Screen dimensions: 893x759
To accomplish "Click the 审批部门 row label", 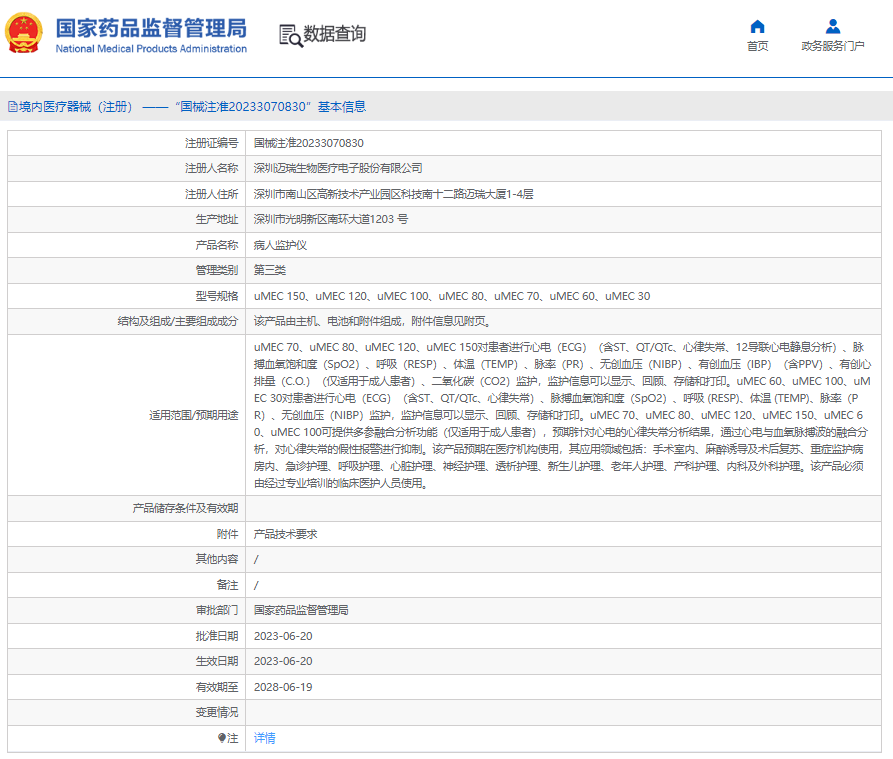I will 216,610.
